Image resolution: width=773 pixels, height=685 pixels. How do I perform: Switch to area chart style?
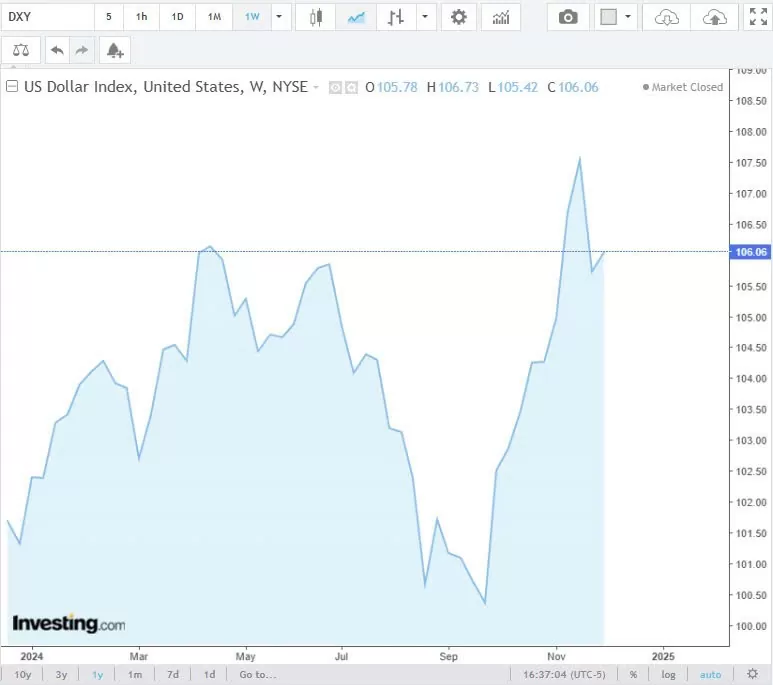click(x=356, y=17)
